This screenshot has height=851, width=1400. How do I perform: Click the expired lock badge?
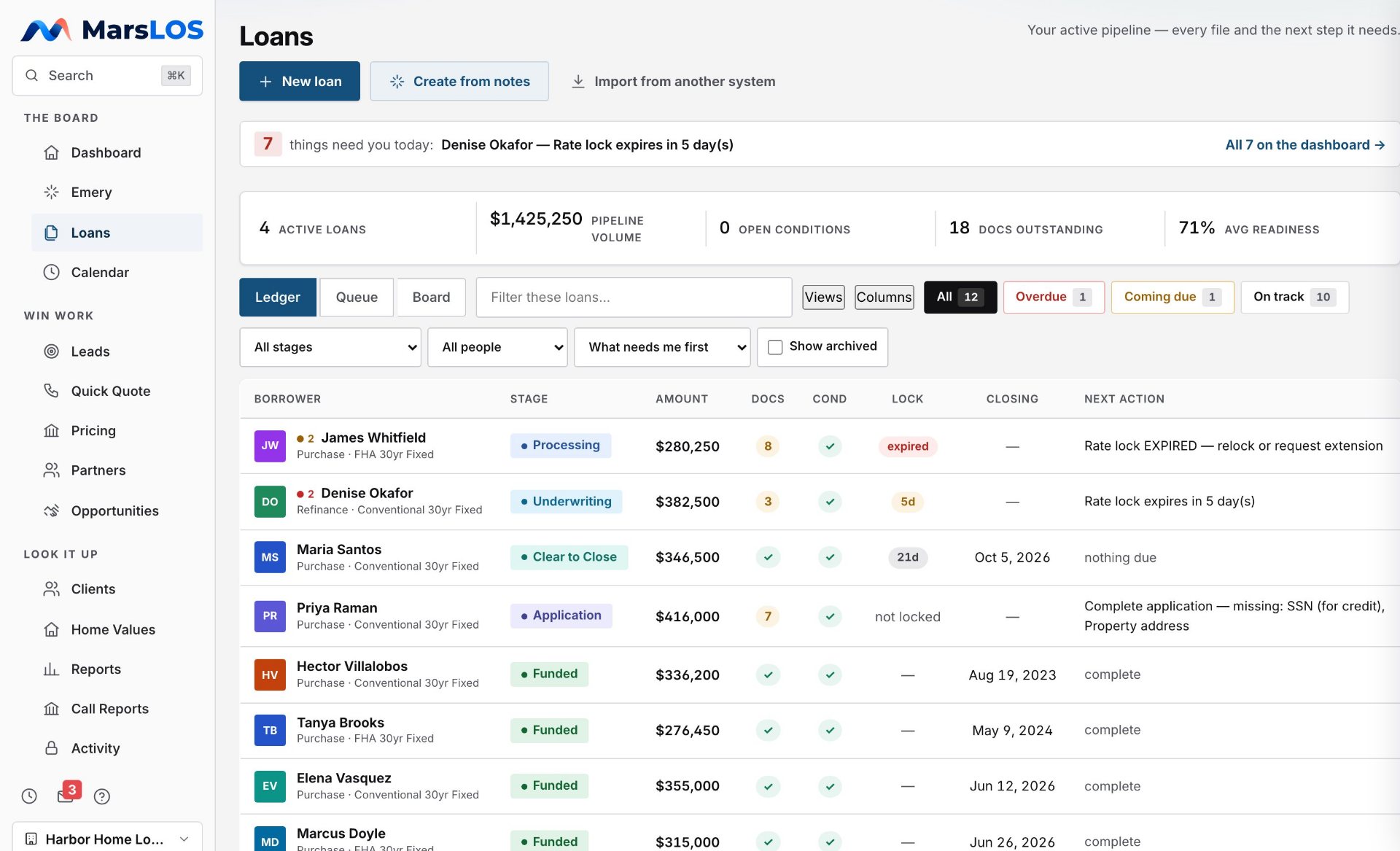coord(908,446)
